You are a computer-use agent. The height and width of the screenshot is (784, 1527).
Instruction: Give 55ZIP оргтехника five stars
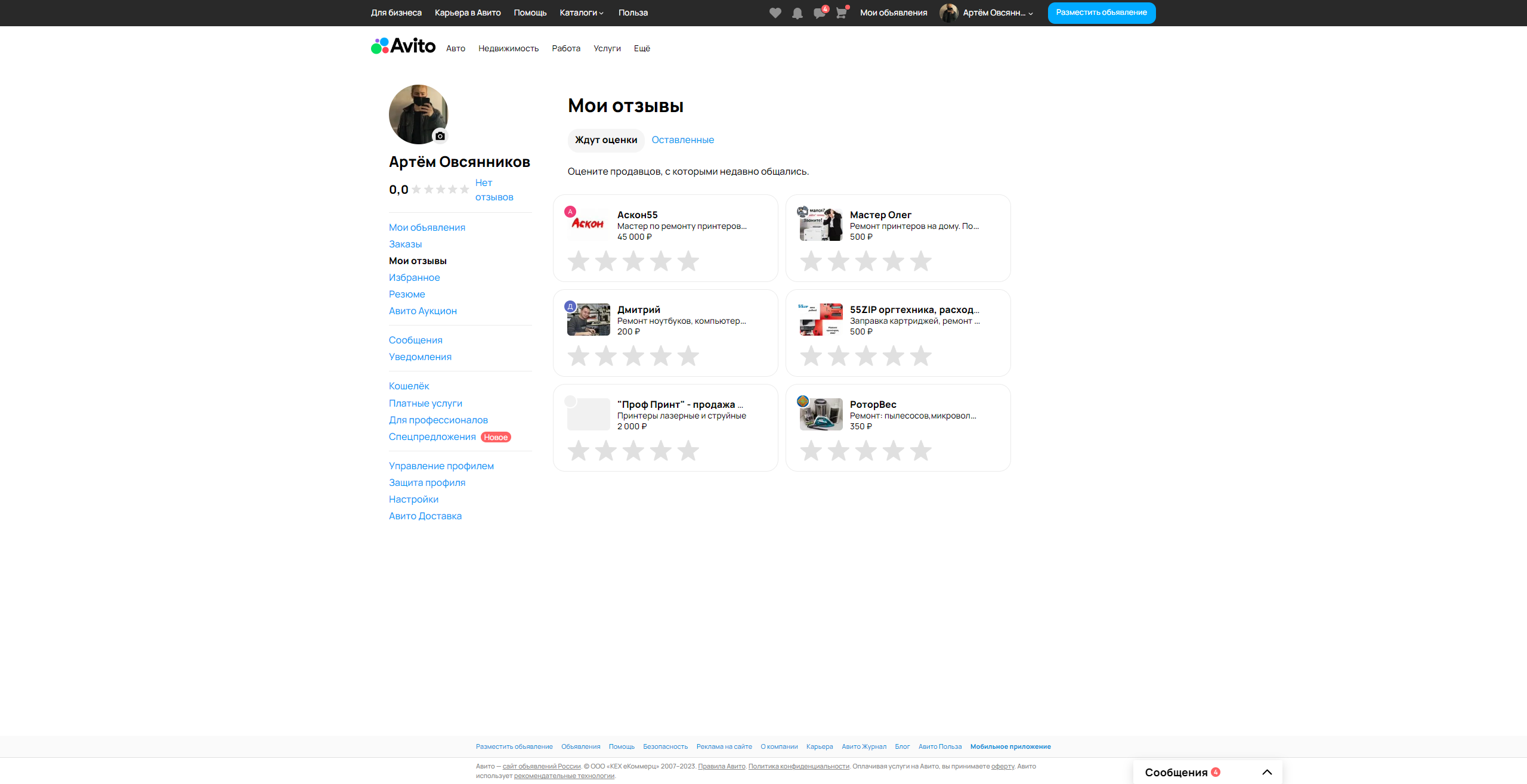921,356
